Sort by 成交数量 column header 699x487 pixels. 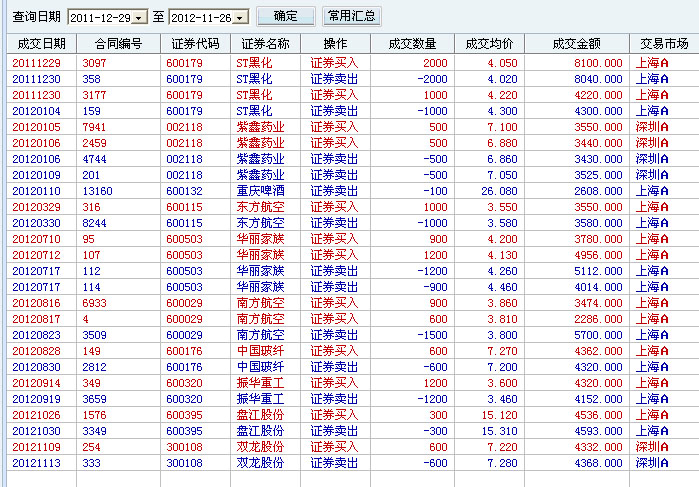pyautogui.click(x=412, y=44)
